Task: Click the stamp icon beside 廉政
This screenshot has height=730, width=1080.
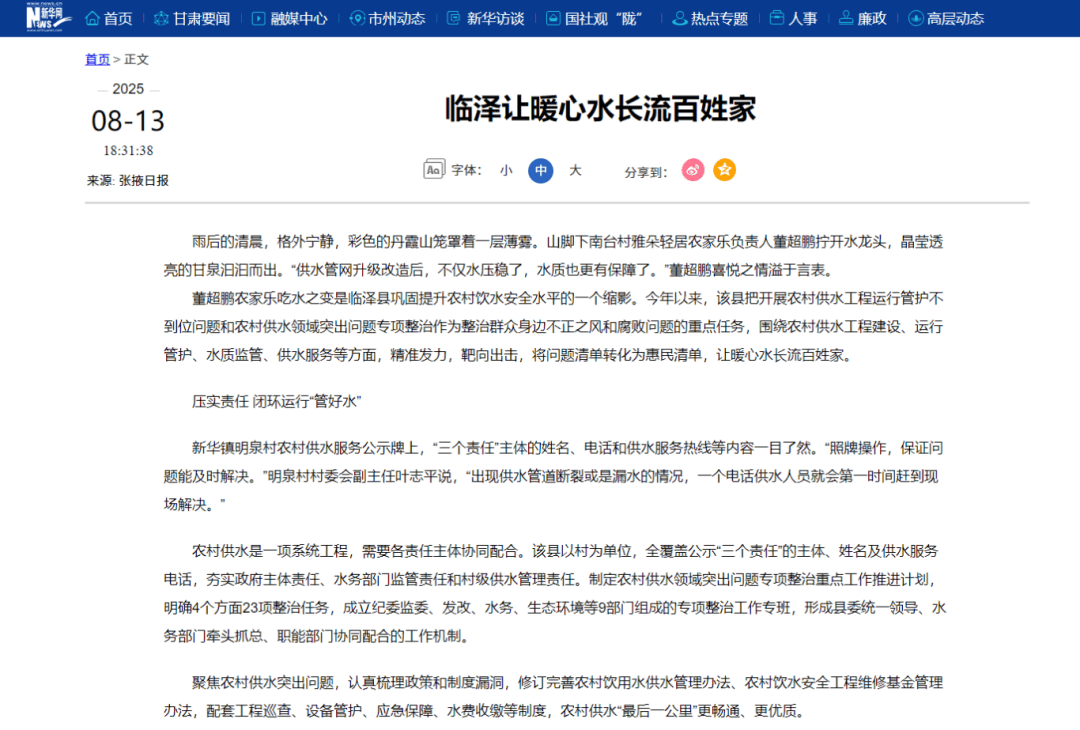Action: (845, 19)
